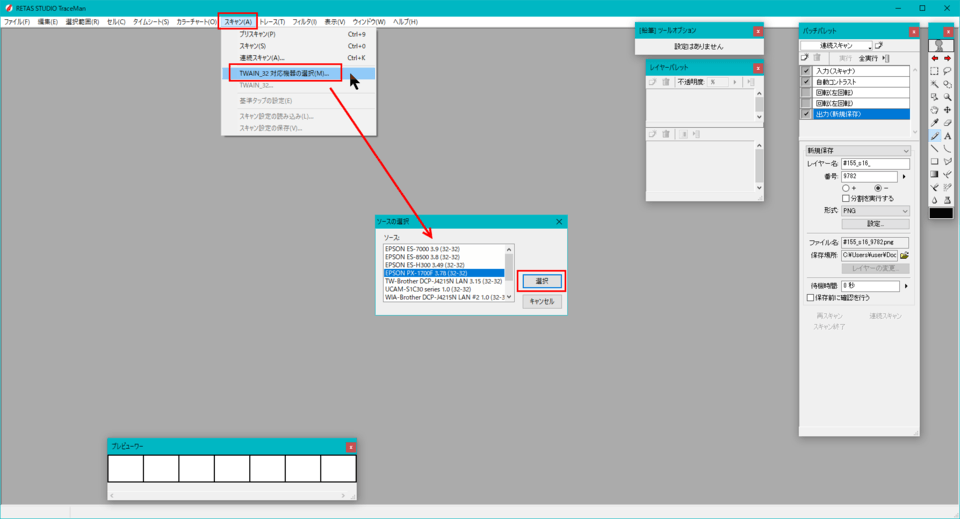The image size is (960, 519).
Task: Select the eraser tool
Action: point(947,122)
